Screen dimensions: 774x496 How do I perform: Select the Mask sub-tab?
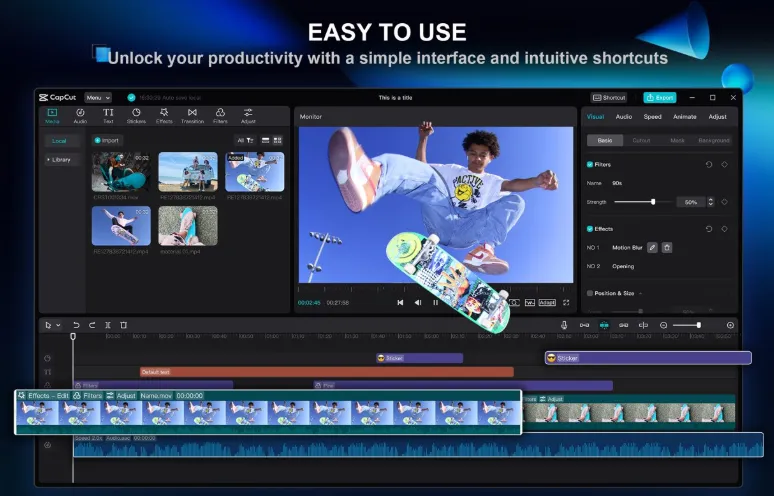[x=677, y=141]
